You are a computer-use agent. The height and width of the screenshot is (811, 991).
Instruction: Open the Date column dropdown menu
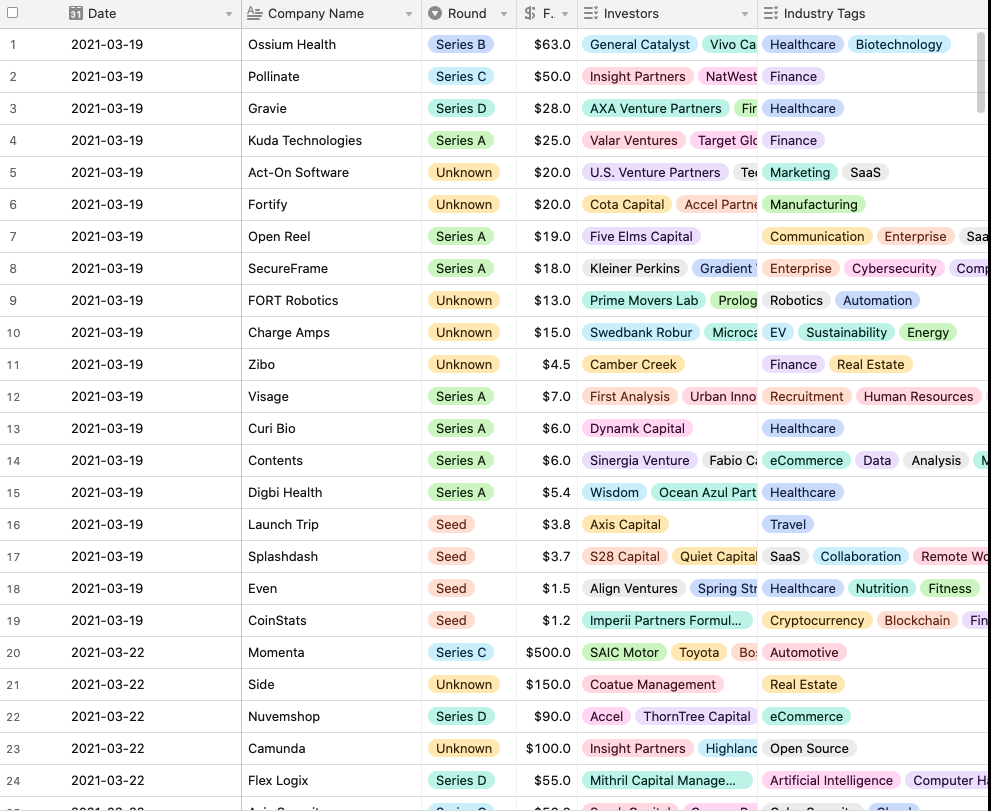coord(228,13)
